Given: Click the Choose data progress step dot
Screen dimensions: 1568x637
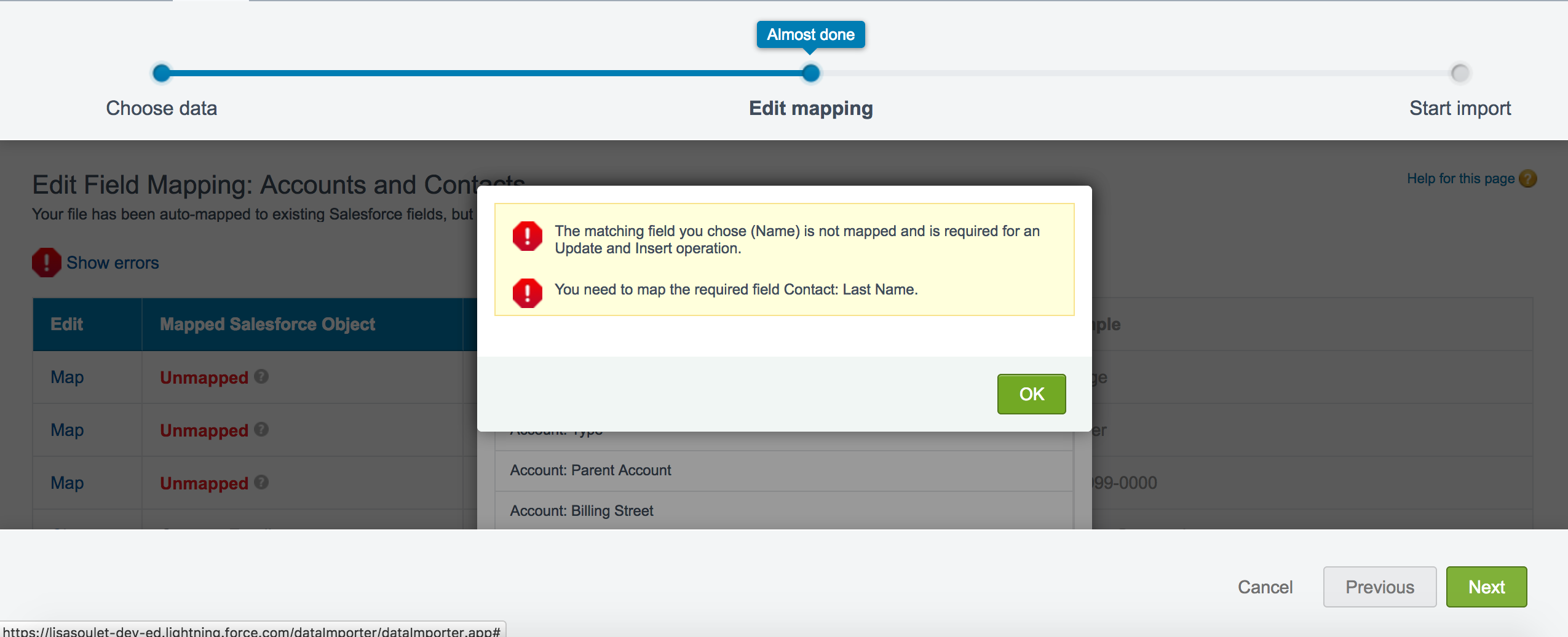Looking at the screenshot, I should pos(162,73).
